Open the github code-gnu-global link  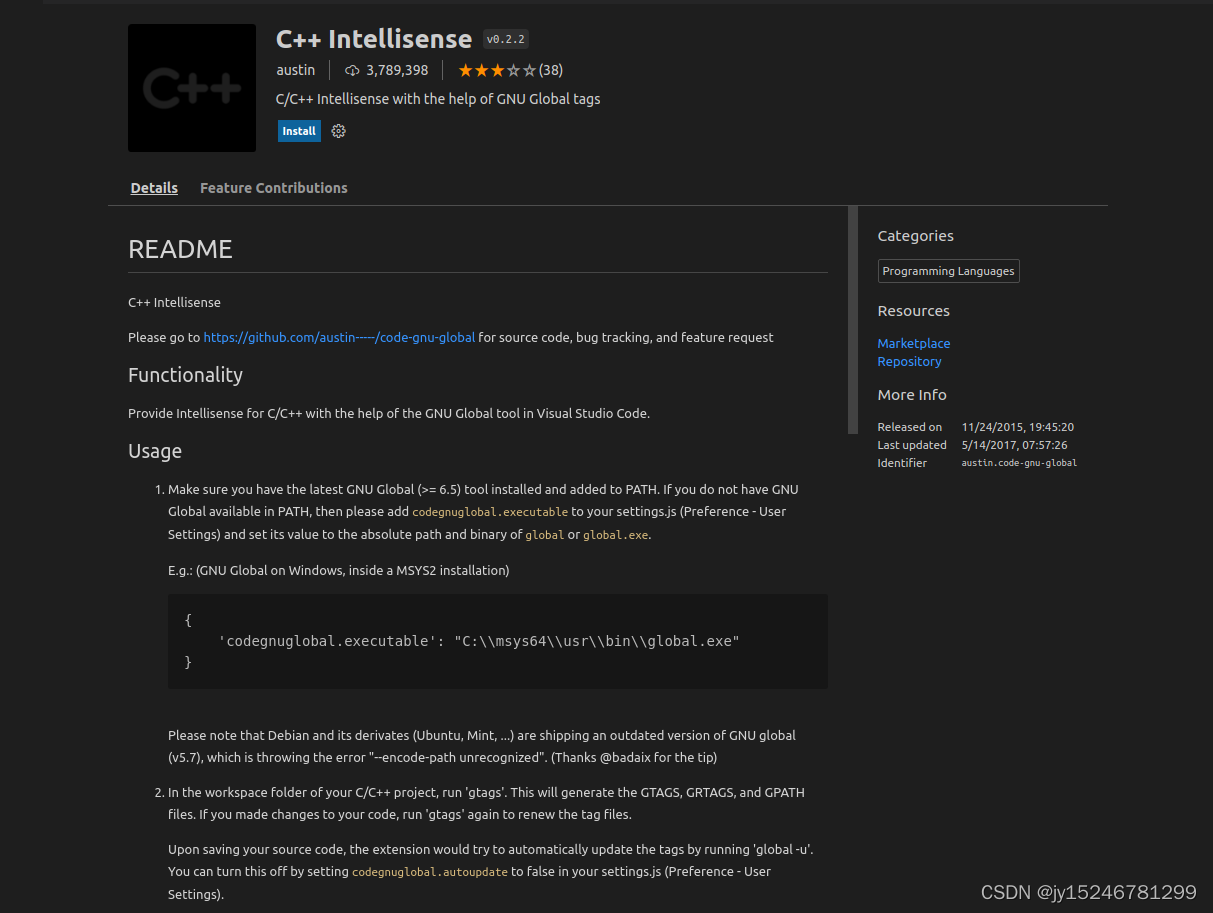(x=339, y=338)
